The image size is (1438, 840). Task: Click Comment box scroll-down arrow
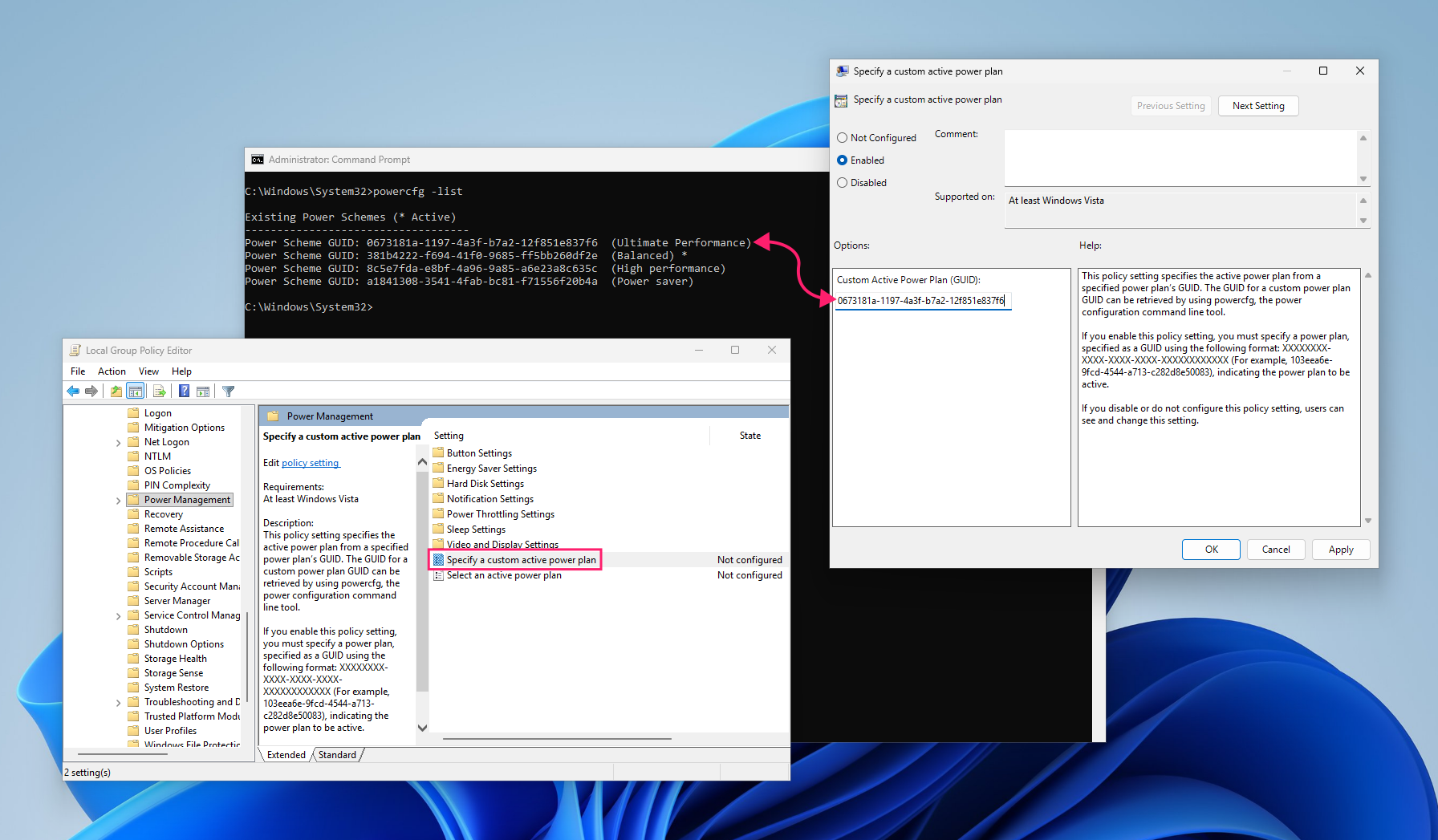[x=1363, y=179]
